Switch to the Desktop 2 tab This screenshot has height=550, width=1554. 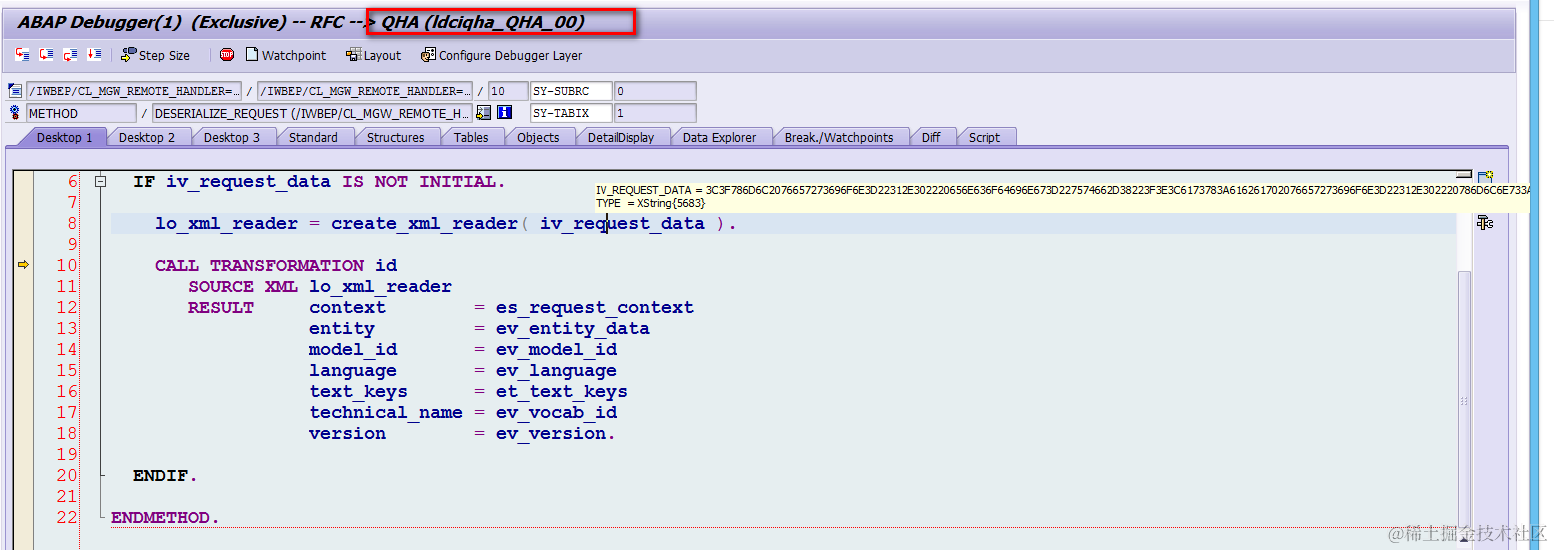tap(147, 137)
